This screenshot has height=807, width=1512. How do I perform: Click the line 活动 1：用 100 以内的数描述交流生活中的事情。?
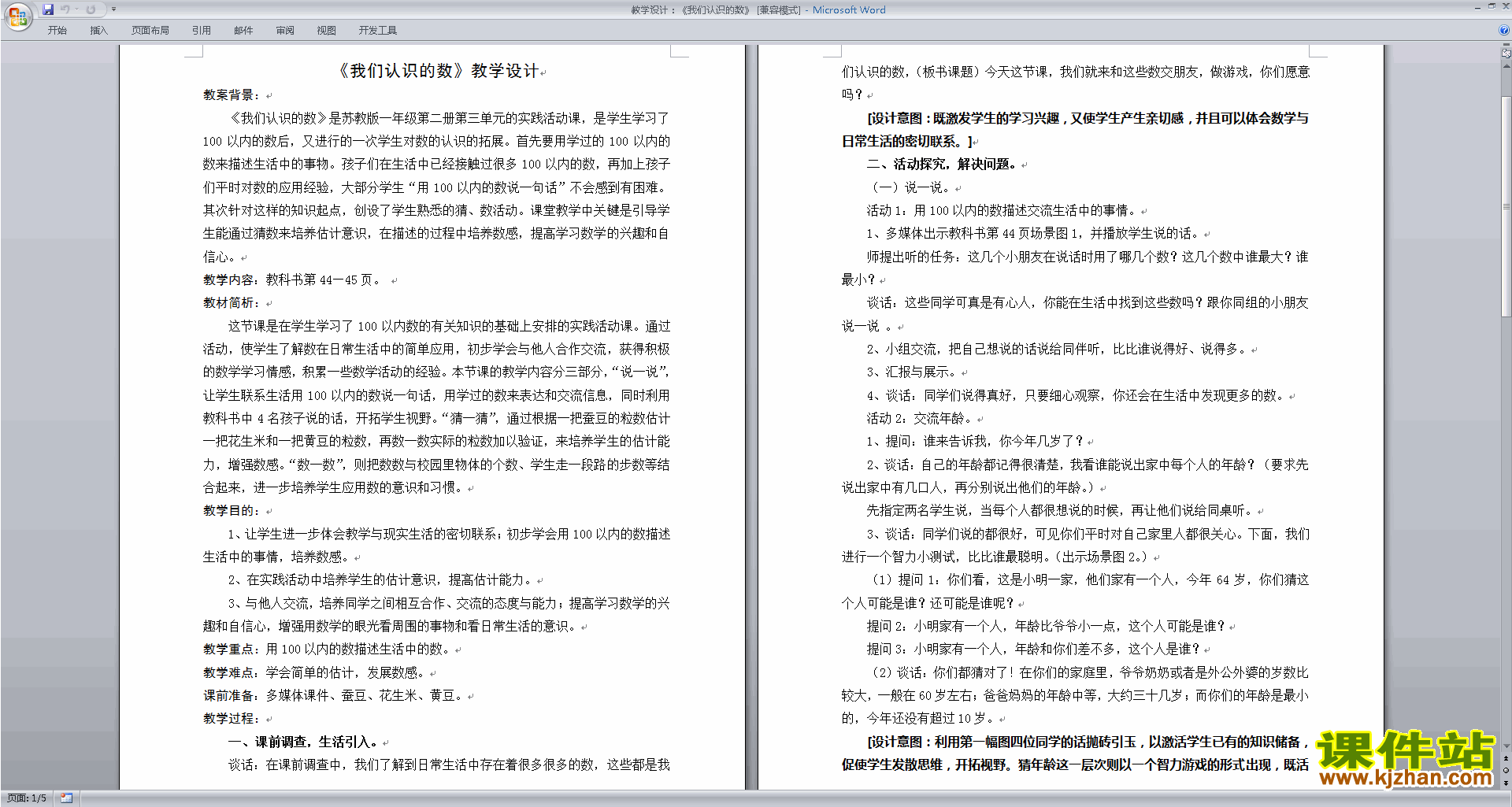click(1002, 211)
